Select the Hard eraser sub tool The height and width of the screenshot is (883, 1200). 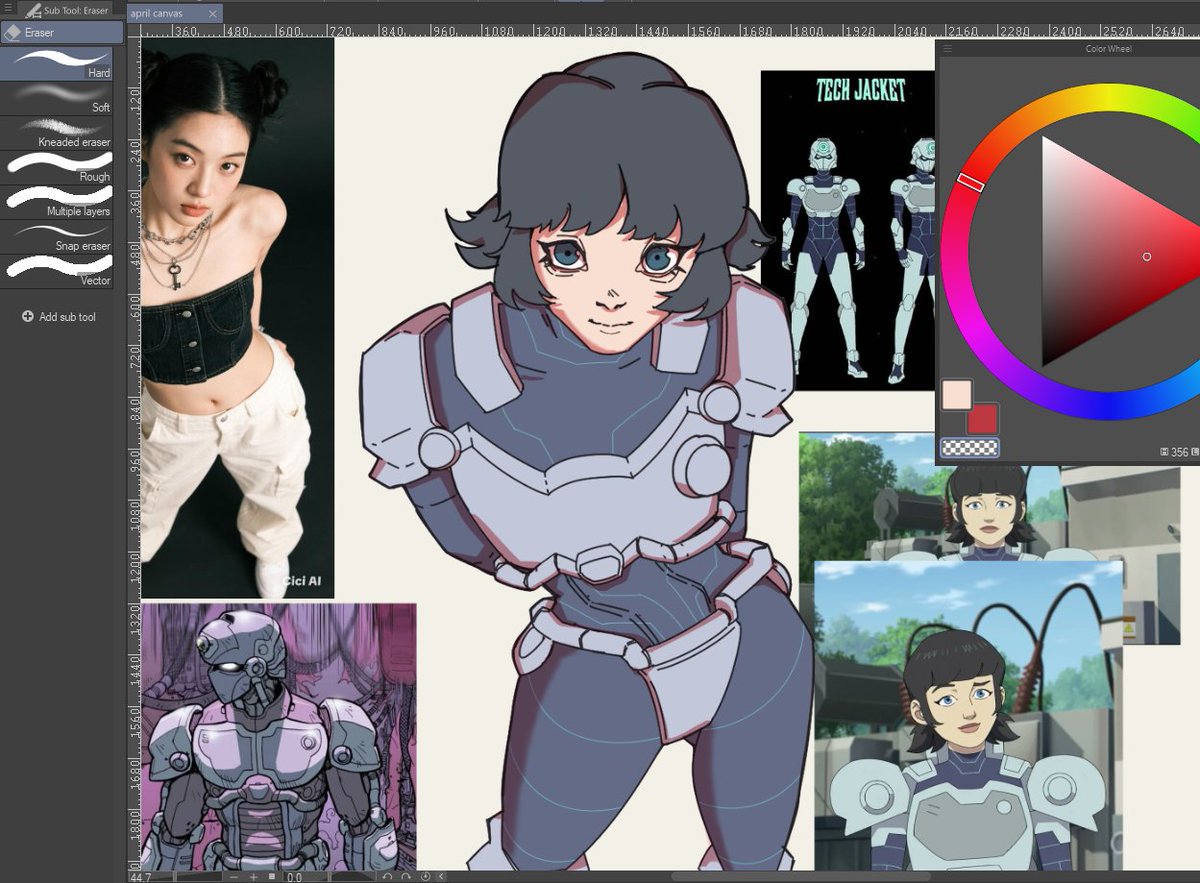[56, 64]
